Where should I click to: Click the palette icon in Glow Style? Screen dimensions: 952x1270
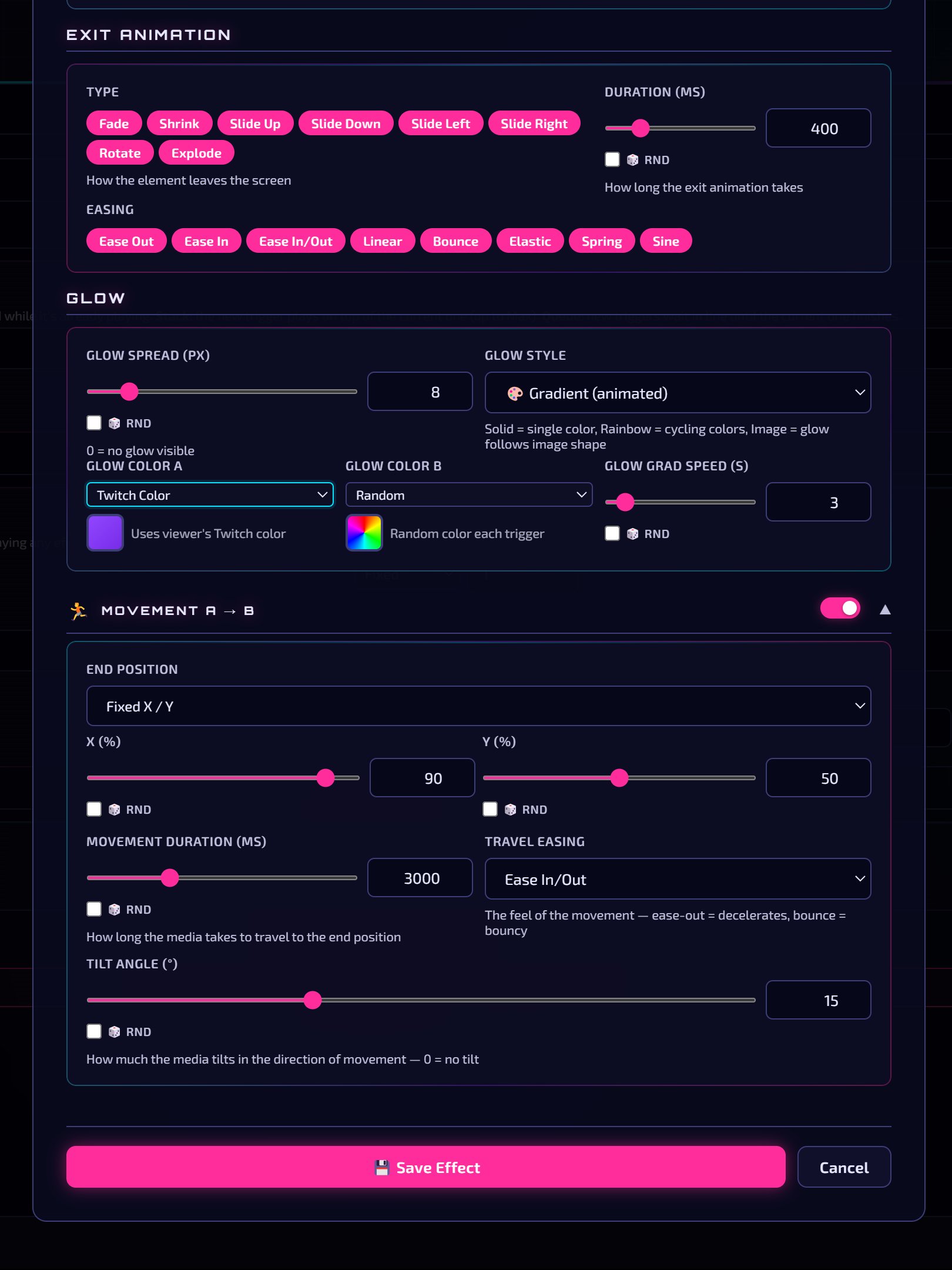(x=515, y=393)
